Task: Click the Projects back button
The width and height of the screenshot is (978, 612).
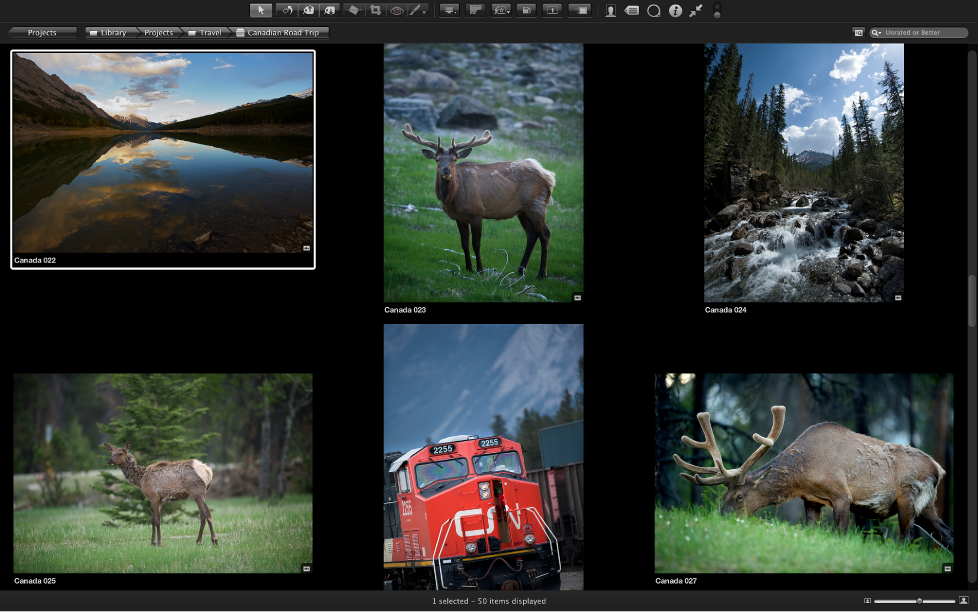Action: point(42,33)
